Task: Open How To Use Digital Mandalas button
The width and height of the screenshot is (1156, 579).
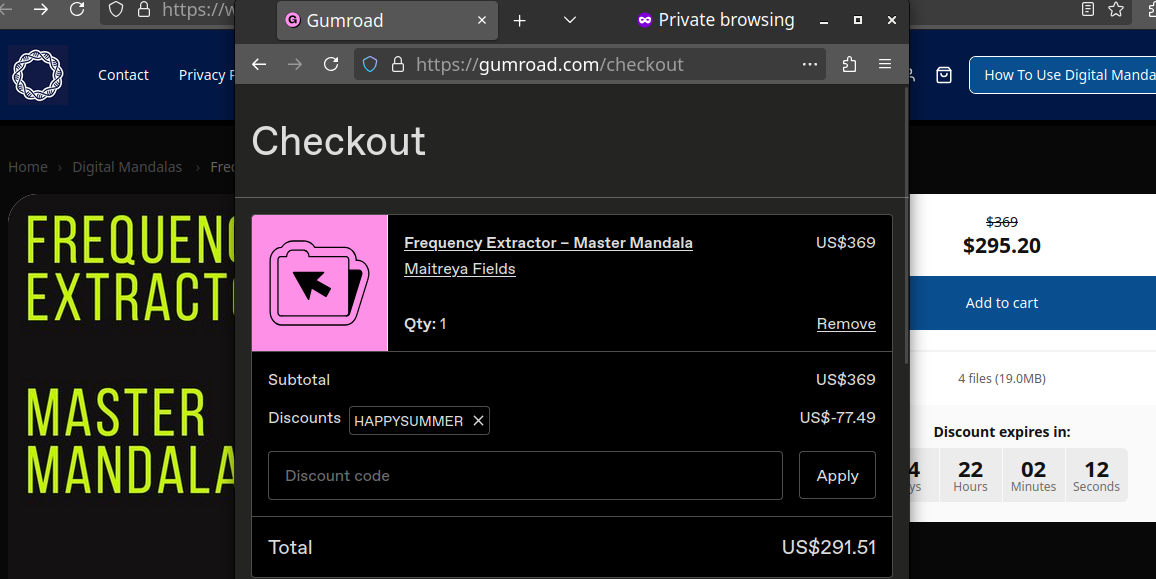Action: point(1062,74)
